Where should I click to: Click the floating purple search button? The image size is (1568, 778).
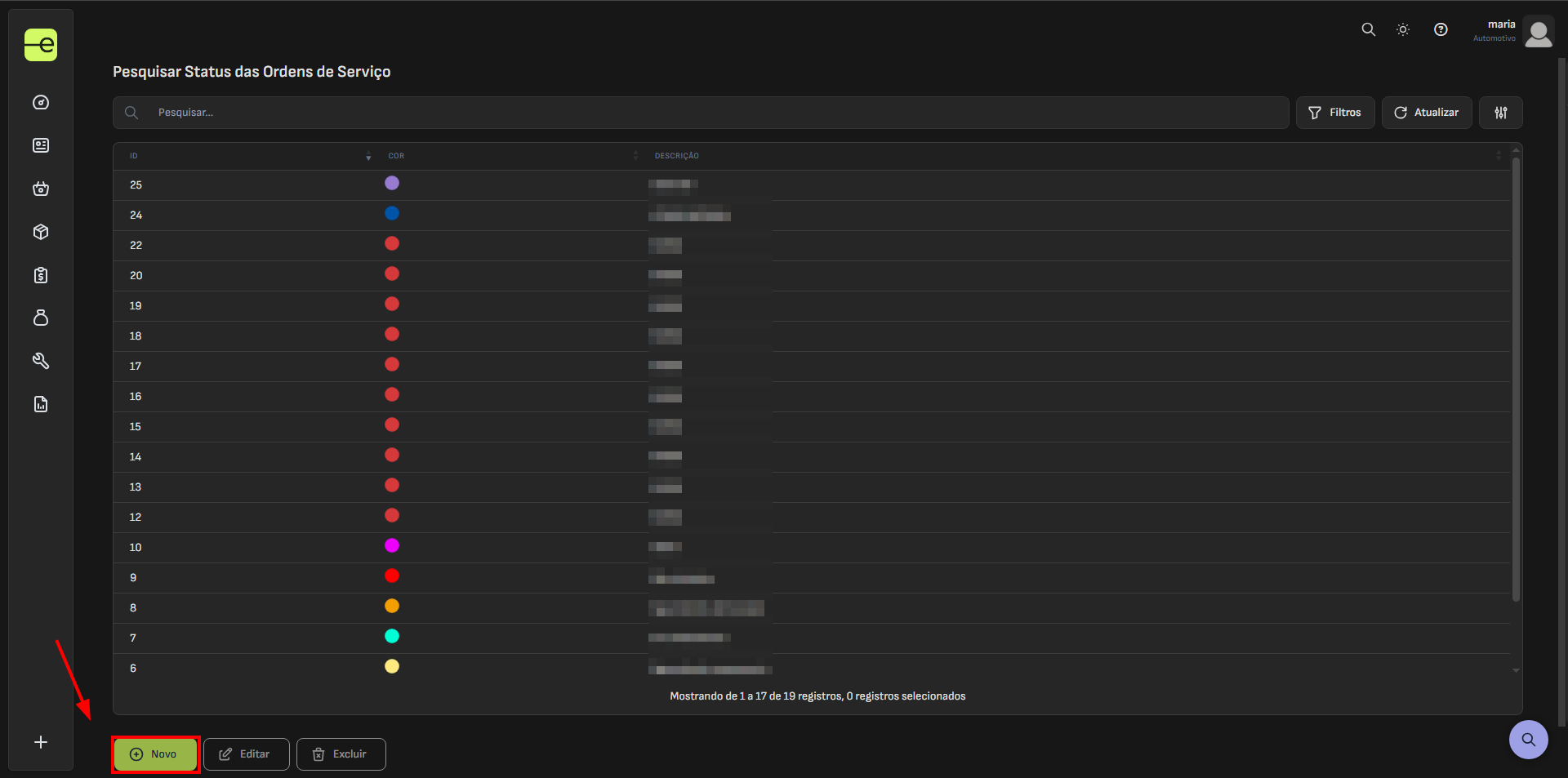[1529, 740]
